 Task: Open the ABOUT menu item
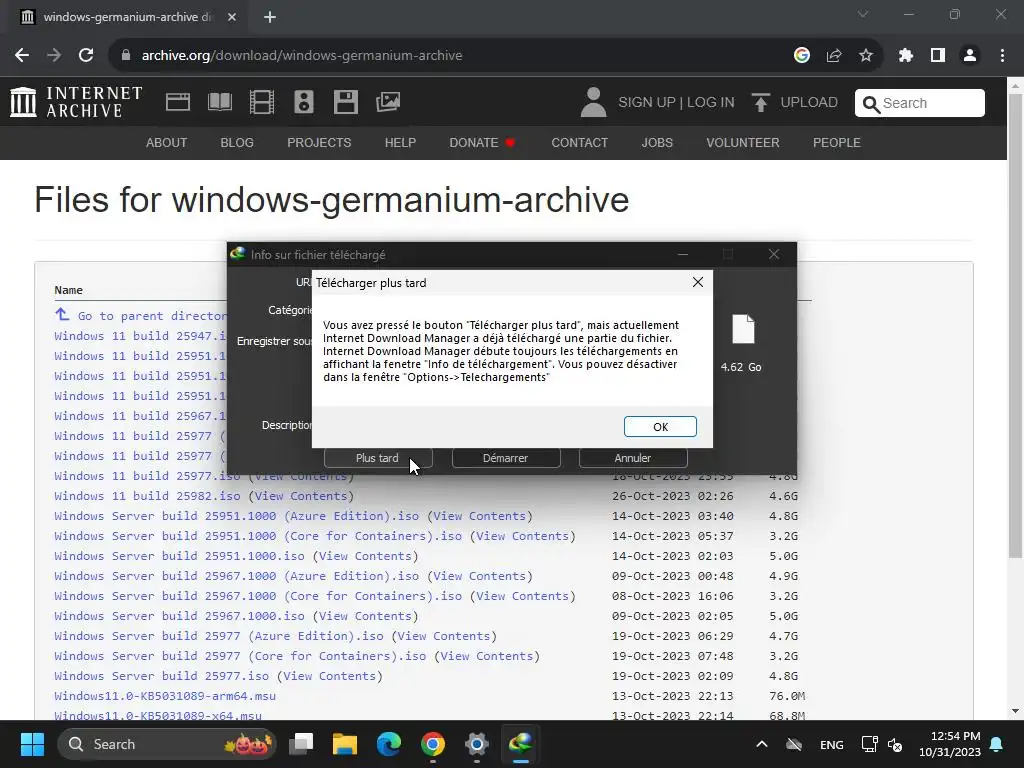[167, 142]
